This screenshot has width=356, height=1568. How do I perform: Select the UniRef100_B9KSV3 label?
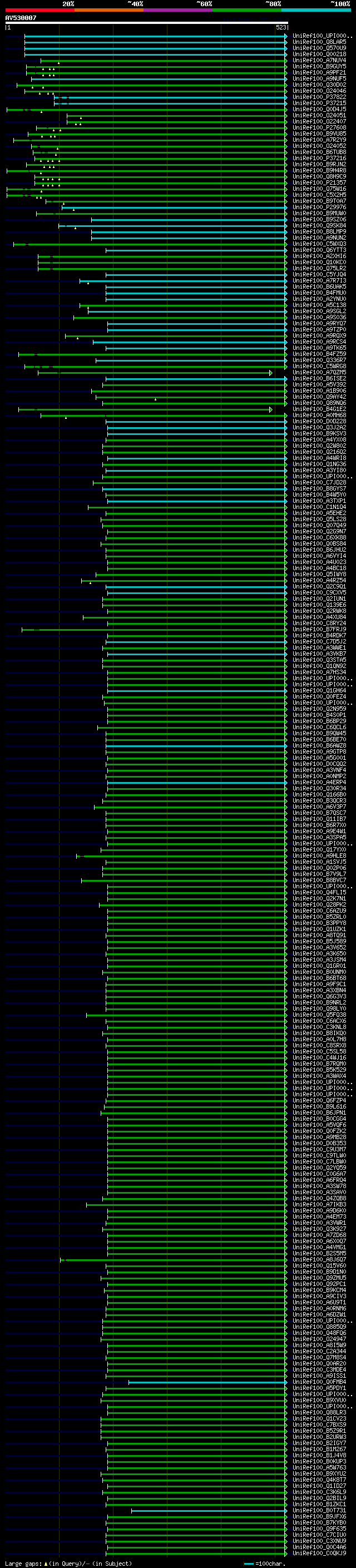pos(319,433)
